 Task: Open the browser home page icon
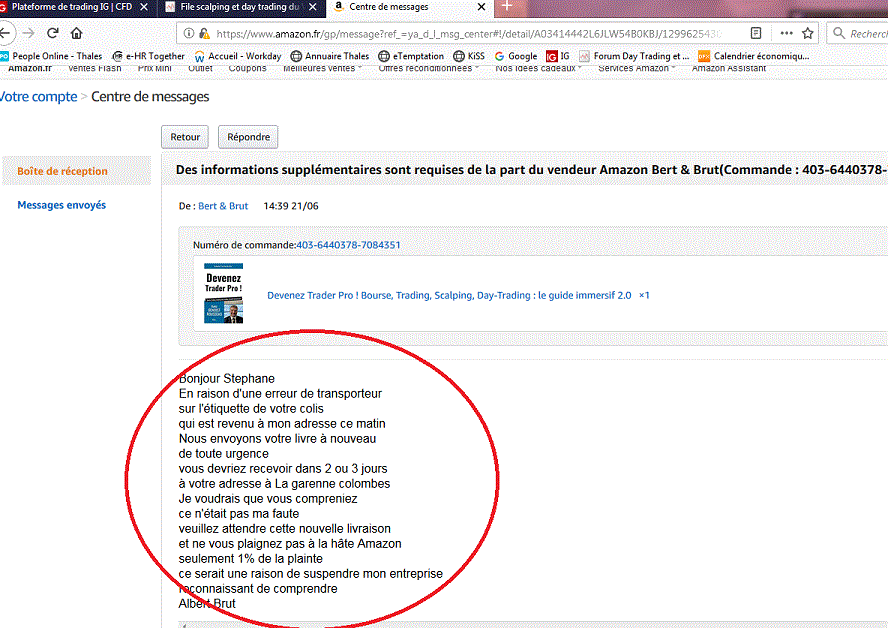click(x=76, y=33)
